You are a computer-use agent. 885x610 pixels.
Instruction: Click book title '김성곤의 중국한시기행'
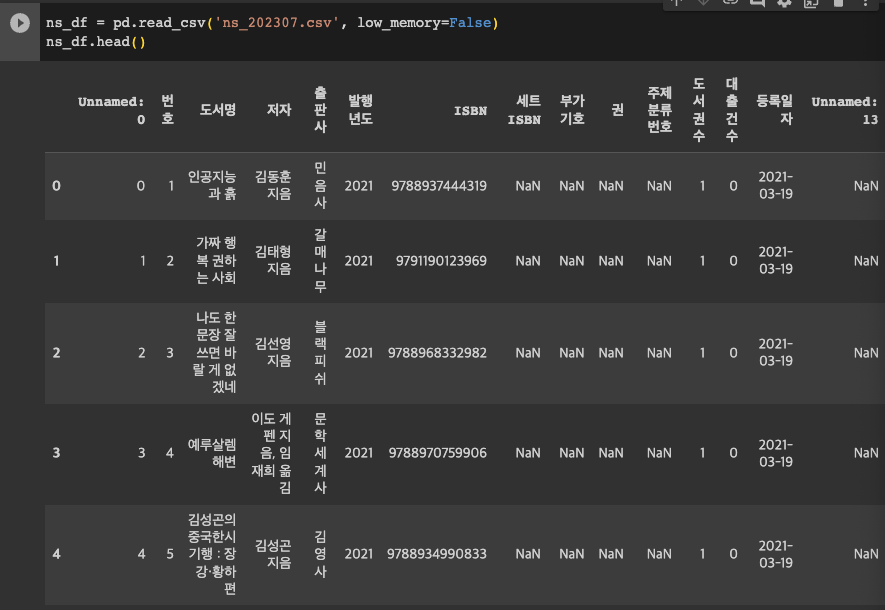click(212, 554)
